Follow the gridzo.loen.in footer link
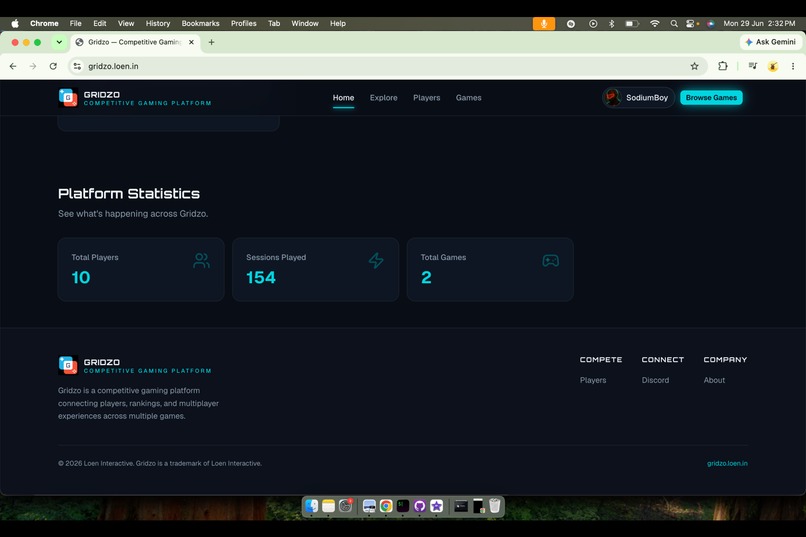Screen dimensions: 806x537 [727, 464]
